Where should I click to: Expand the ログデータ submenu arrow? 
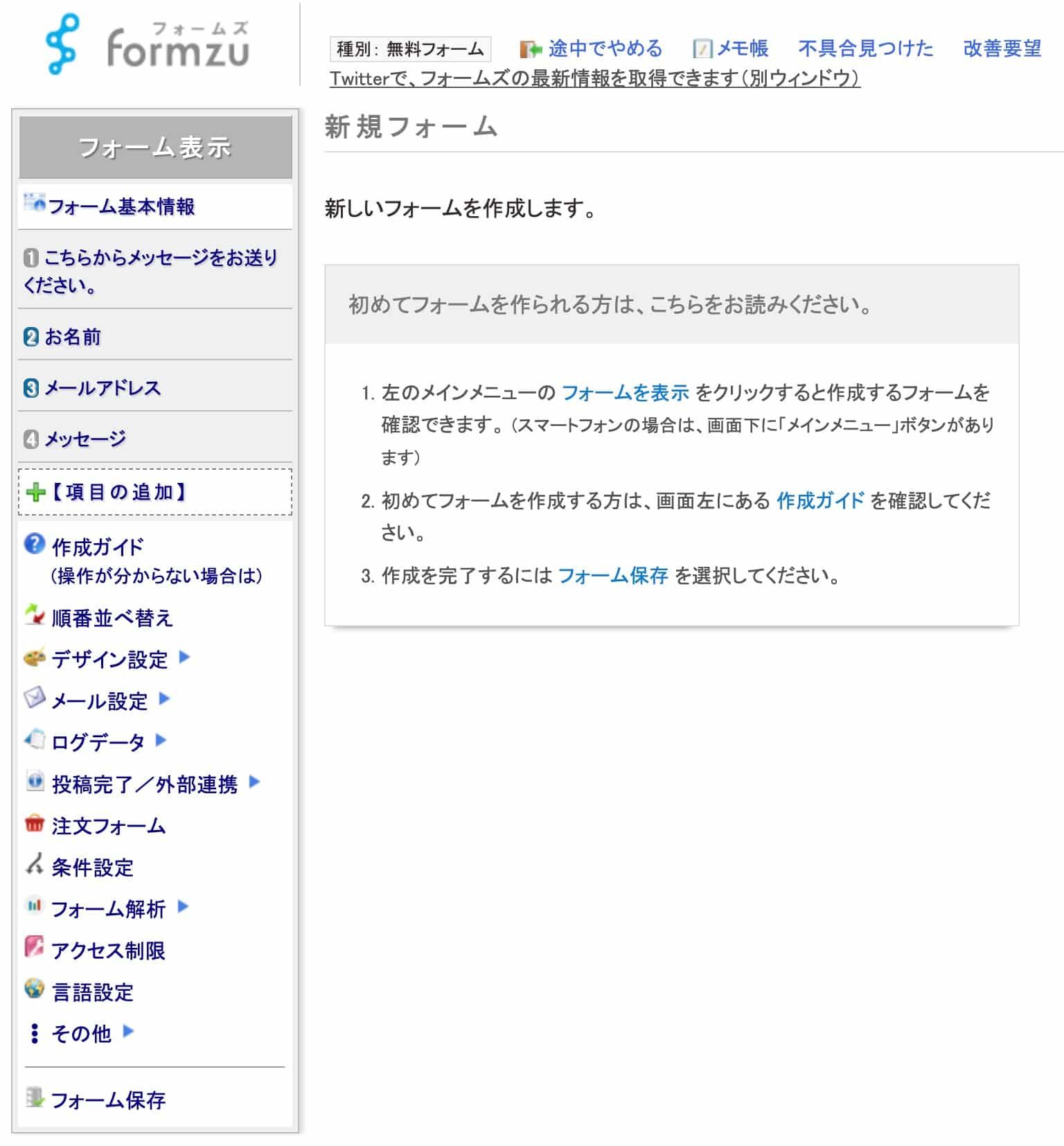tap(161, 740)
